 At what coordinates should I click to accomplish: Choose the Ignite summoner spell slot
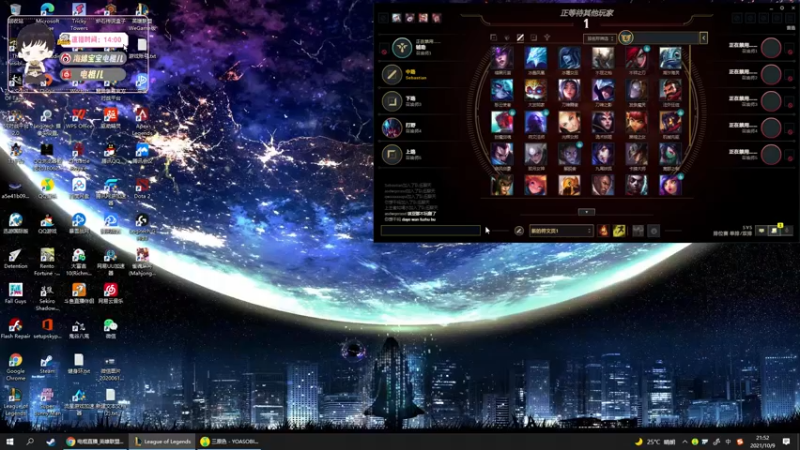pos(604,231)
